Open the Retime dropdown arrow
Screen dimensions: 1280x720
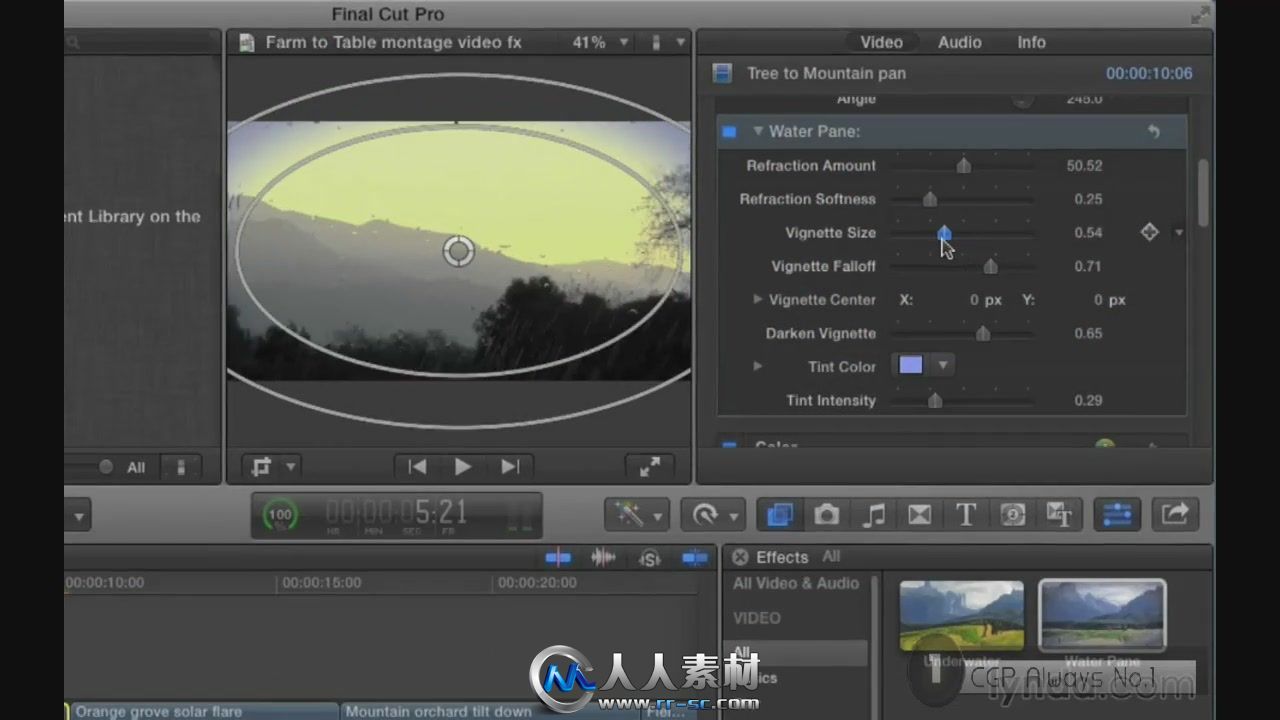pos(734,516)
